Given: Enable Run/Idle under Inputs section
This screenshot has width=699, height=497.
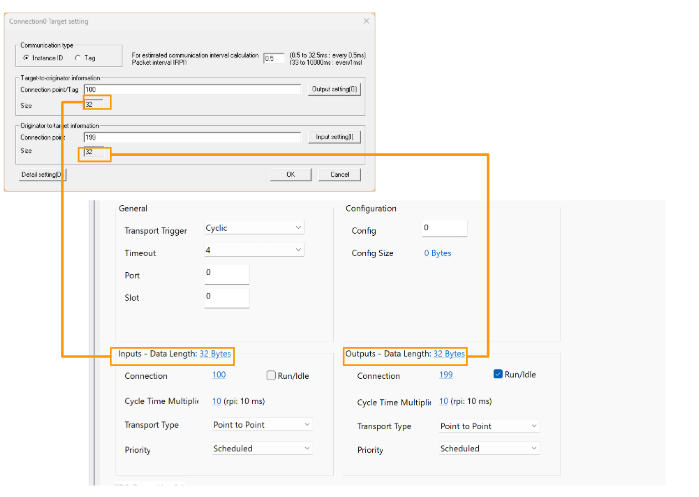Looking at the screenshot, I should click(x=271, y=375).
